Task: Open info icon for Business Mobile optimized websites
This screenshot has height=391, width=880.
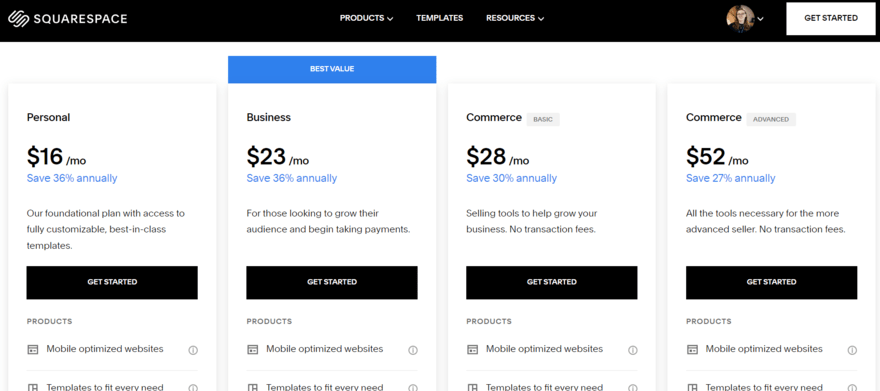Action: pyautogui.click(x=413, y=350)
